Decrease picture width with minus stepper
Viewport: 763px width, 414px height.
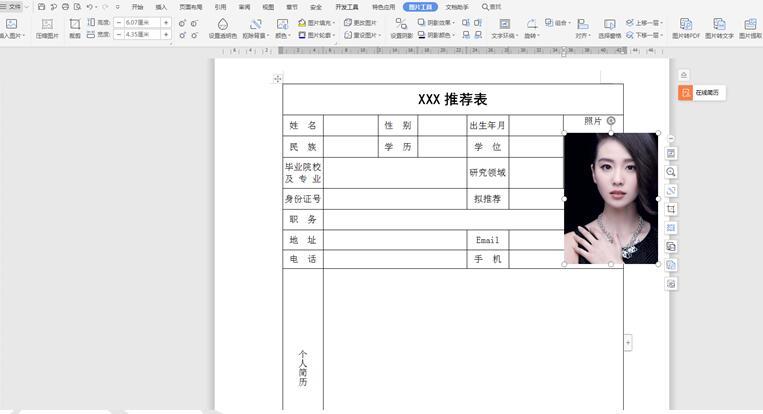pyautogui.click(x=118, y=35)
